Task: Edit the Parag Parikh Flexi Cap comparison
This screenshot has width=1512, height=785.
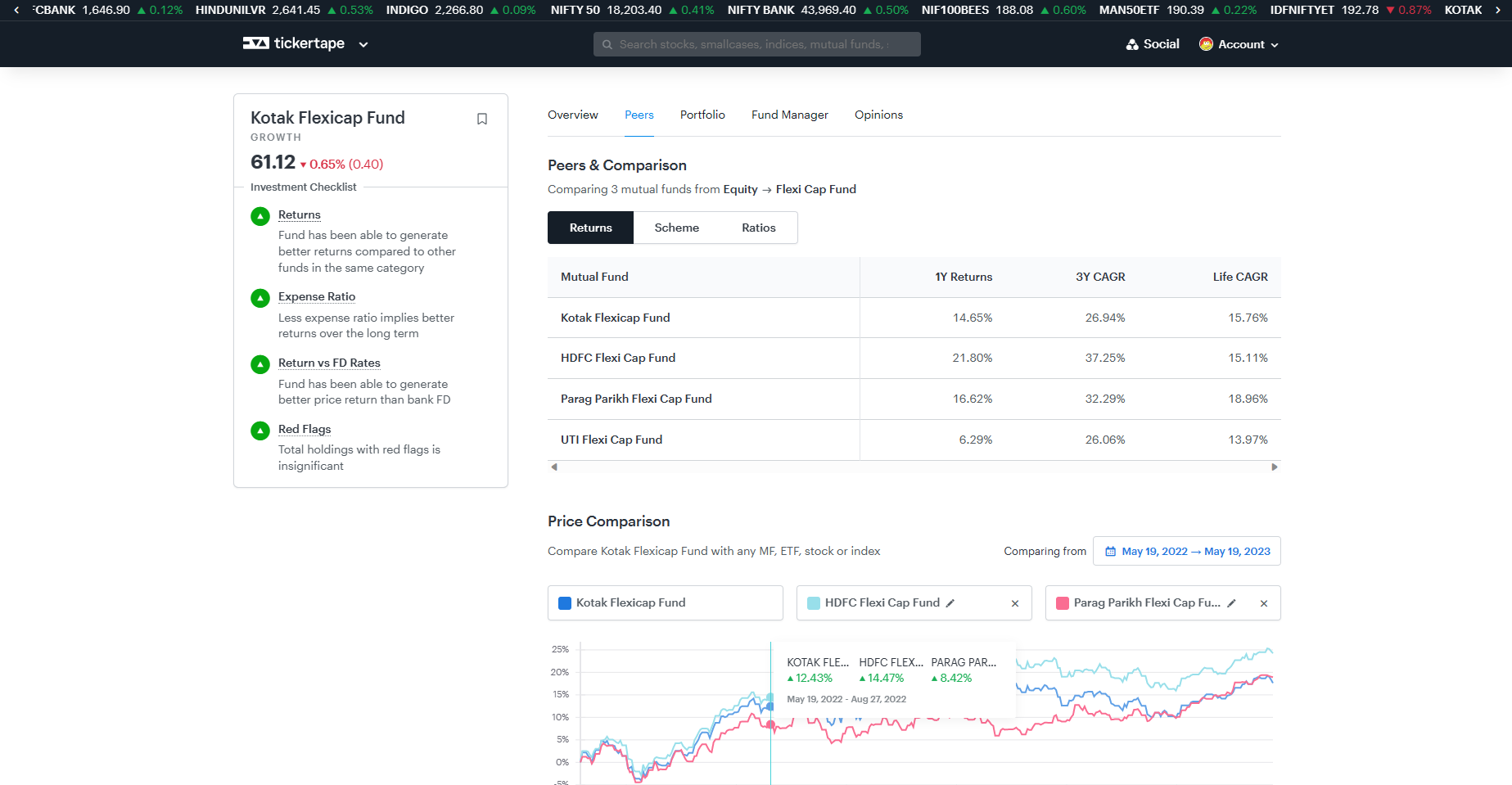Action: [x=1231, y=603]
